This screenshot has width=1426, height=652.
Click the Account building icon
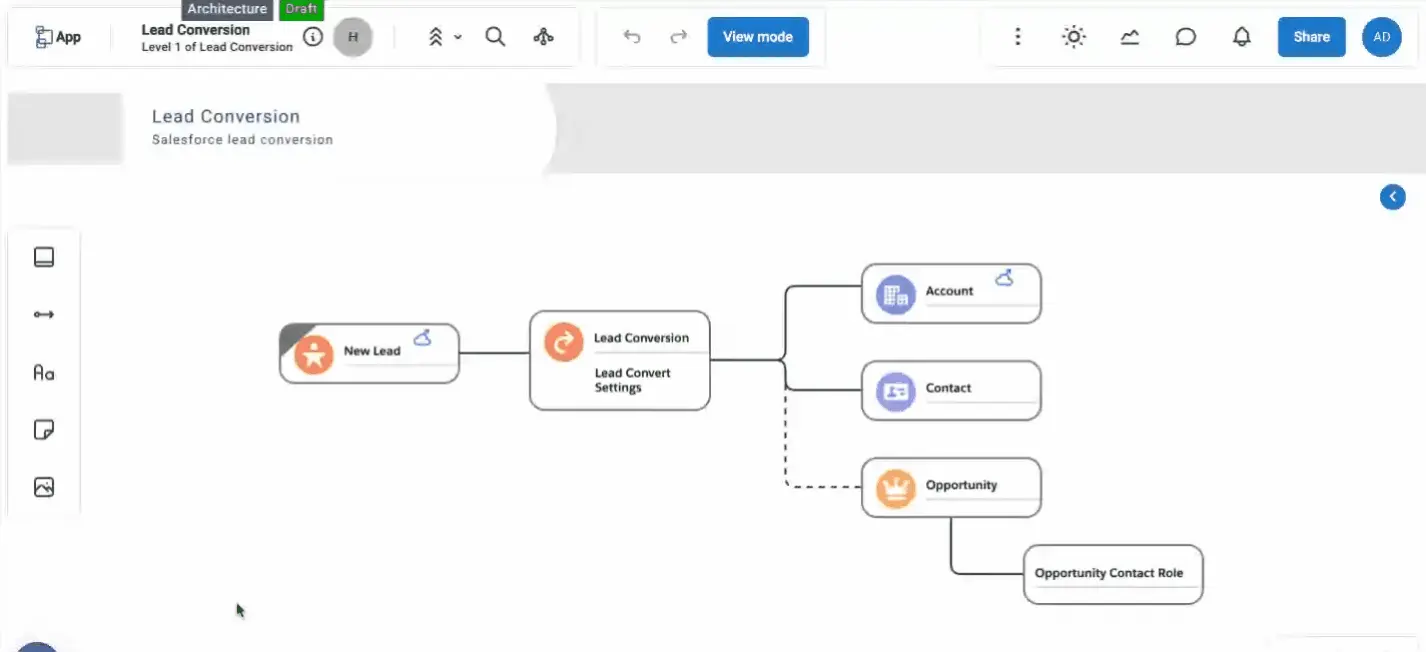click(896, 295)
